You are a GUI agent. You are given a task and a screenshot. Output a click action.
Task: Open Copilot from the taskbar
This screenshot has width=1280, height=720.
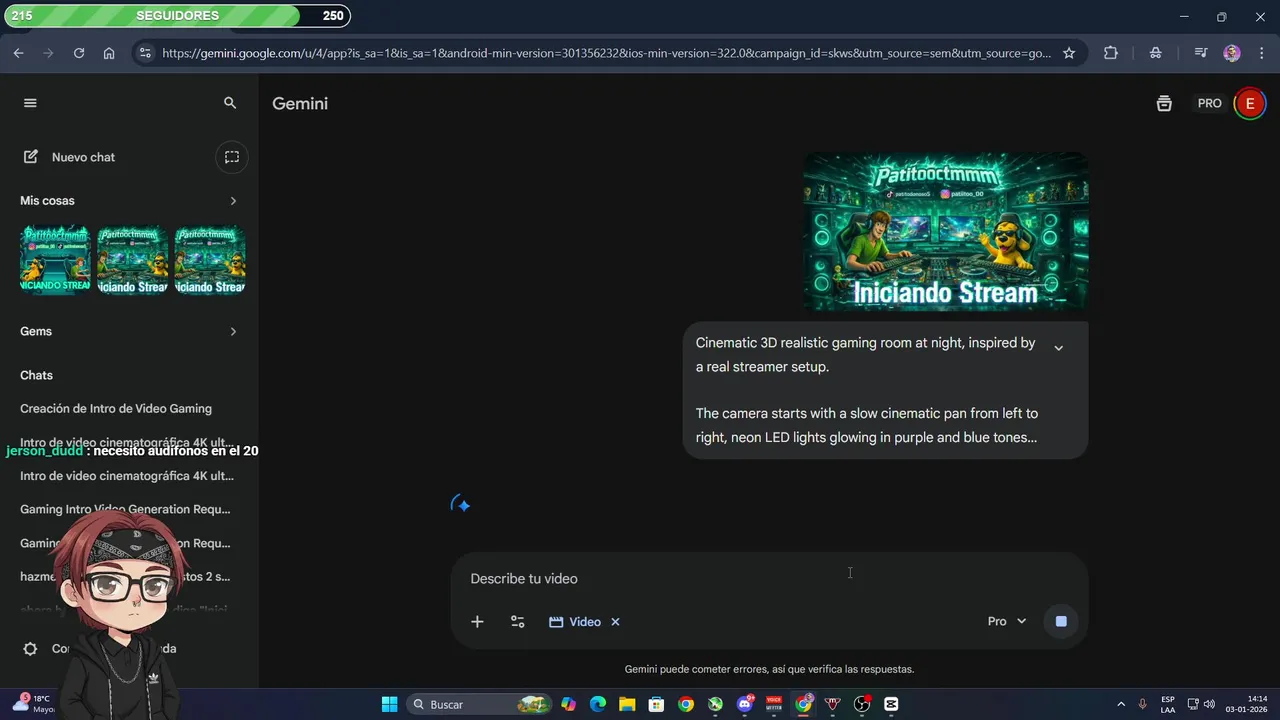coord(568,704)
